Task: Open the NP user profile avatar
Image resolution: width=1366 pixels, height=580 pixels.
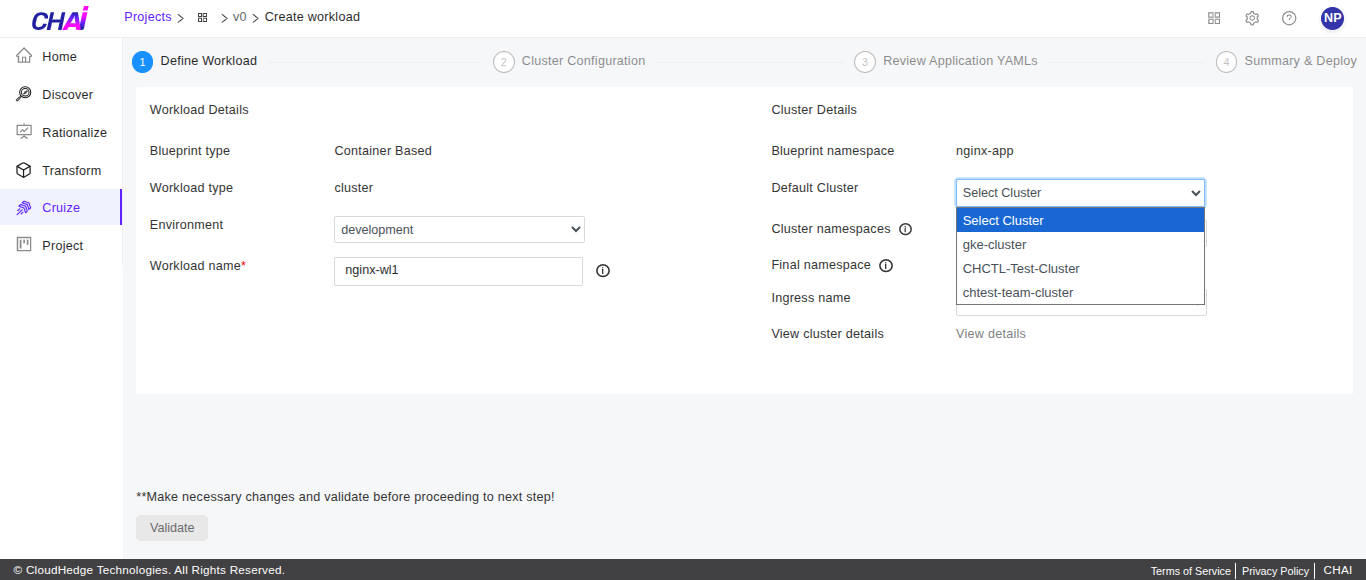Action: click(x=1332, y=18)
